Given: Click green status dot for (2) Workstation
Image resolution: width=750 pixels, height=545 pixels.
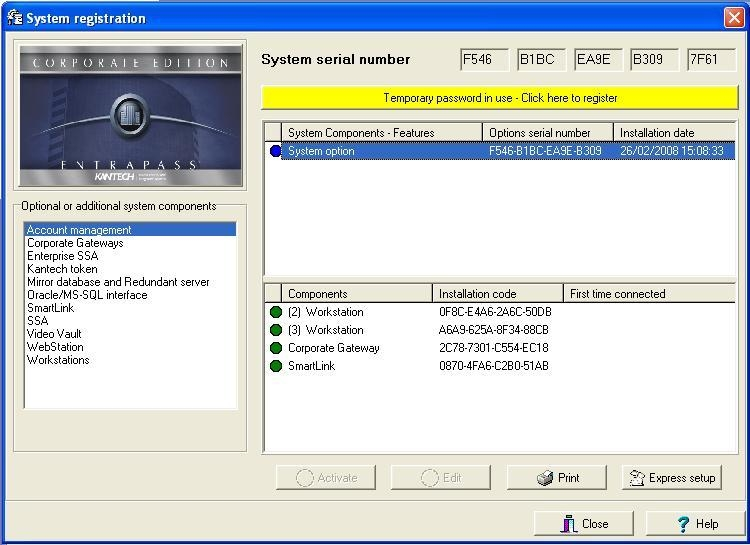Looking at the screenshot, I should 276,312.
